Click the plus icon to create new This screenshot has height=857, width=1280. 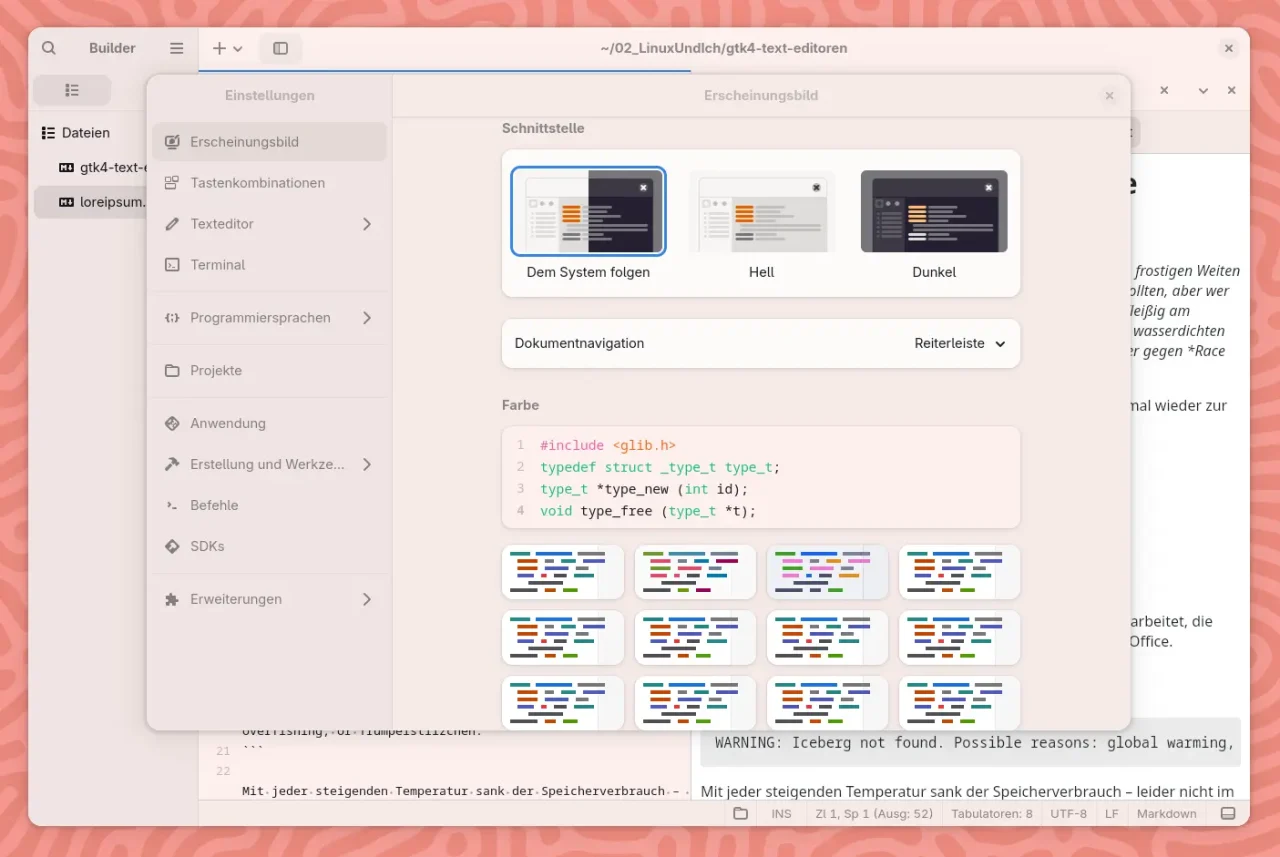click(x=220, y=48)
